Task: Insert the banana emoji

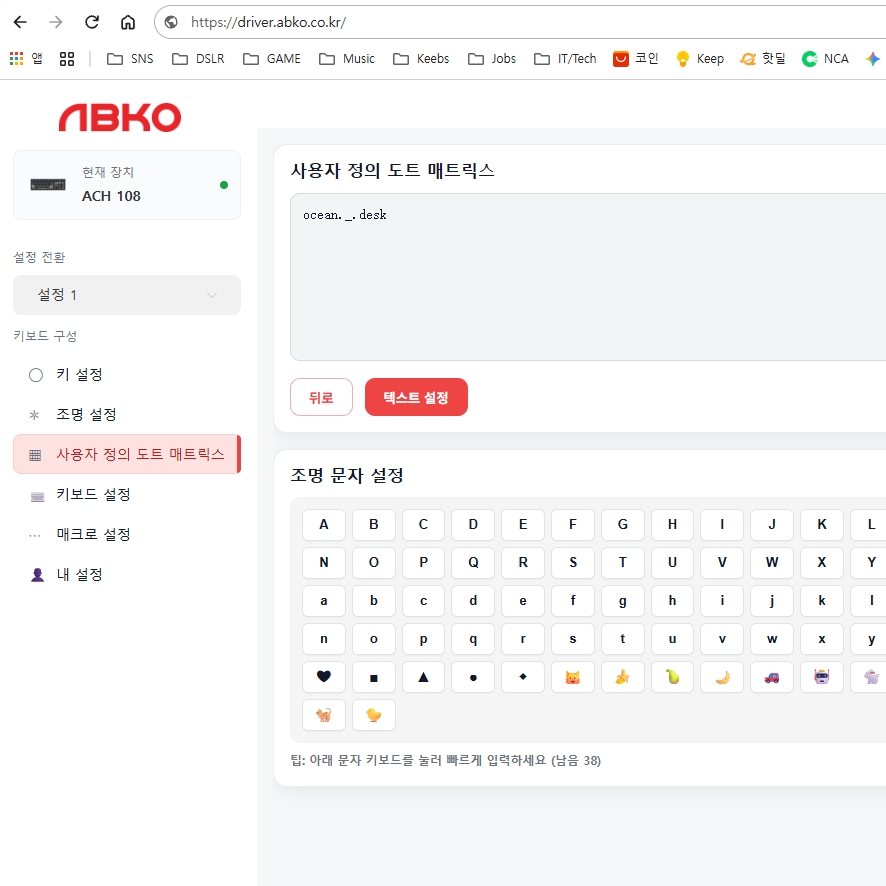Action: [x=622, y=676]
